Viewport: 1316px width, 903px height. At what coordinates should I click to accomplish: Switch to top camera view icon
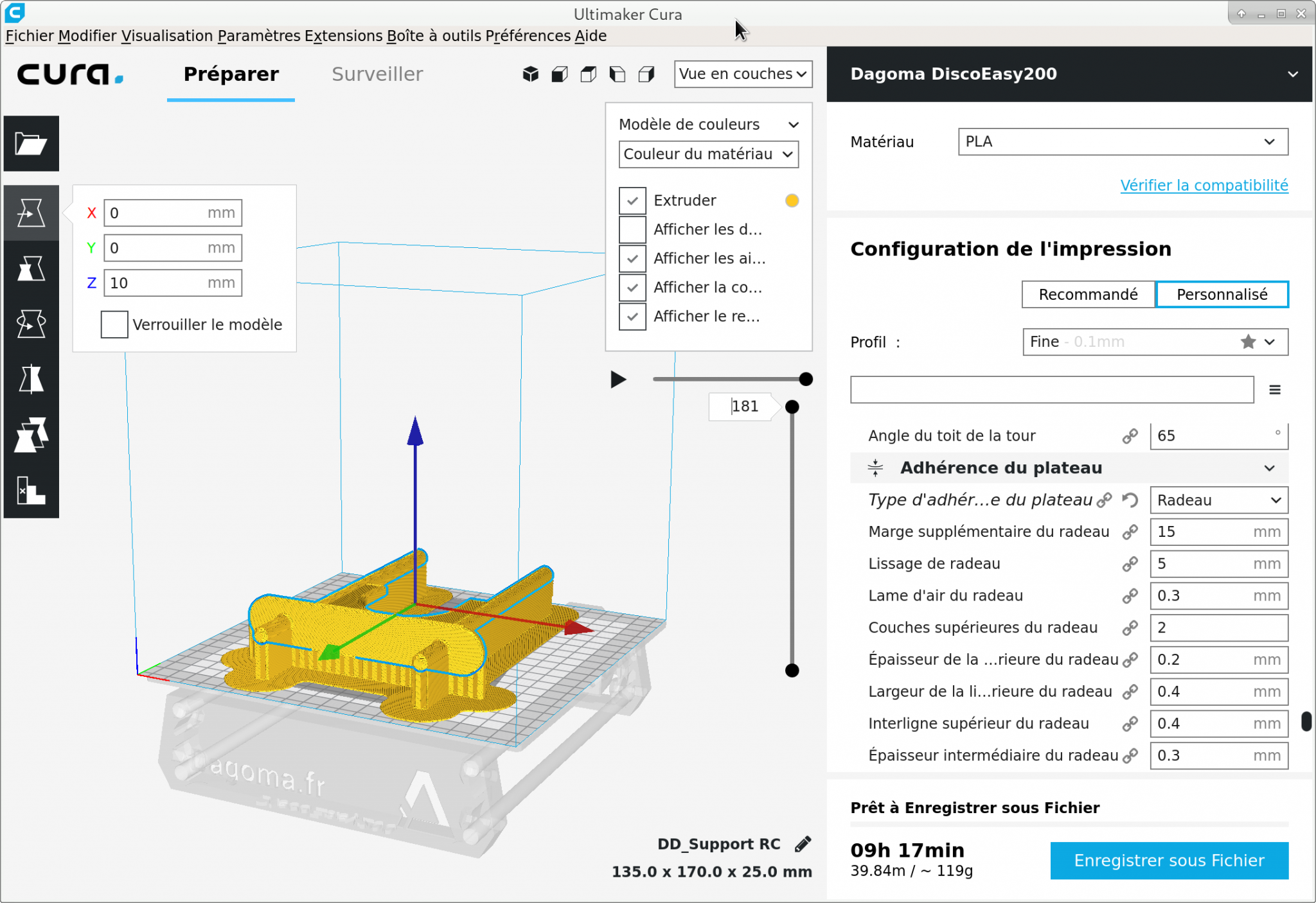tap(589, 75)
